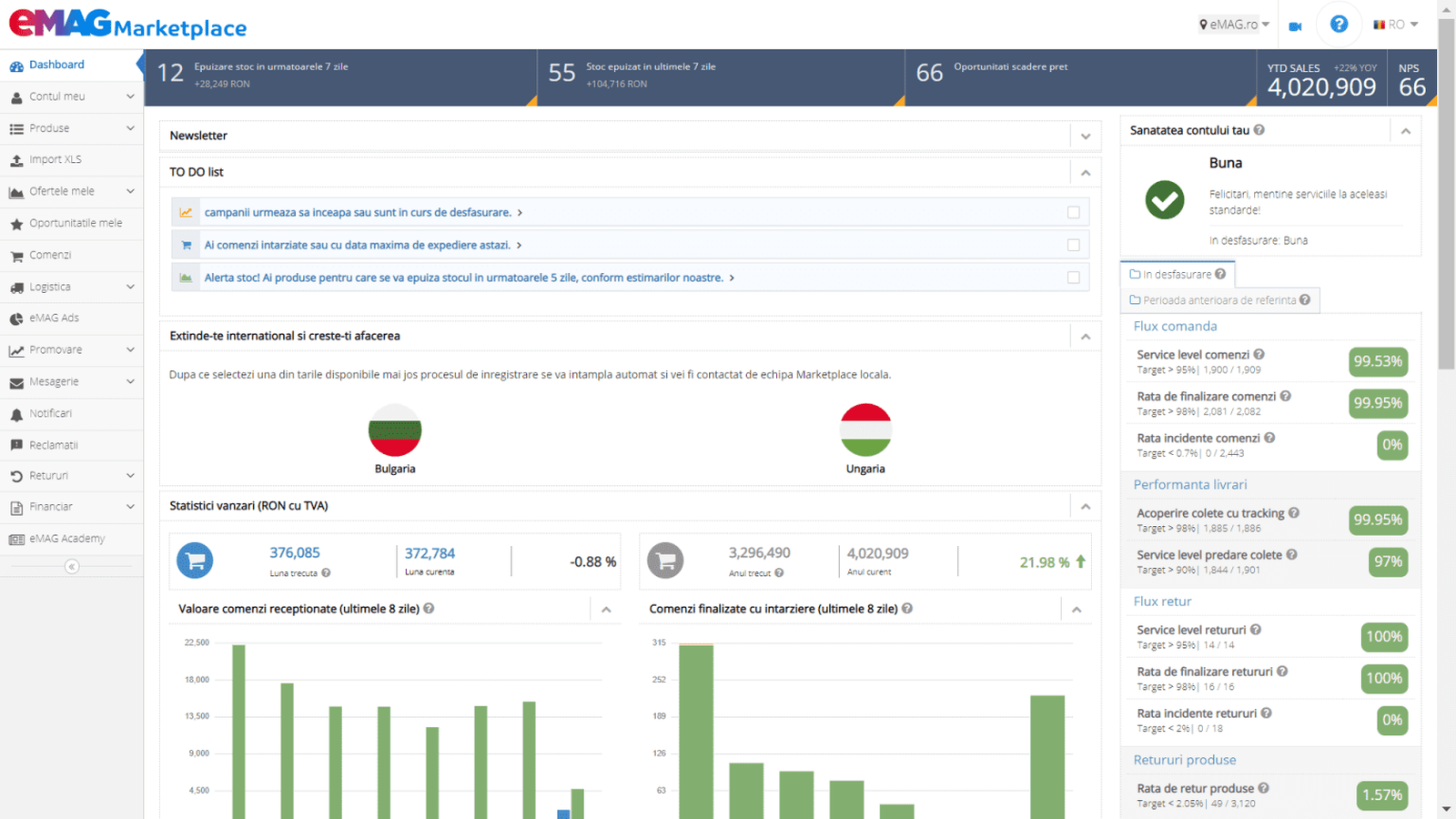Click the blue help question mark icon
The width and height of the screenshot is (1456, 819).
click(1339, 25)
